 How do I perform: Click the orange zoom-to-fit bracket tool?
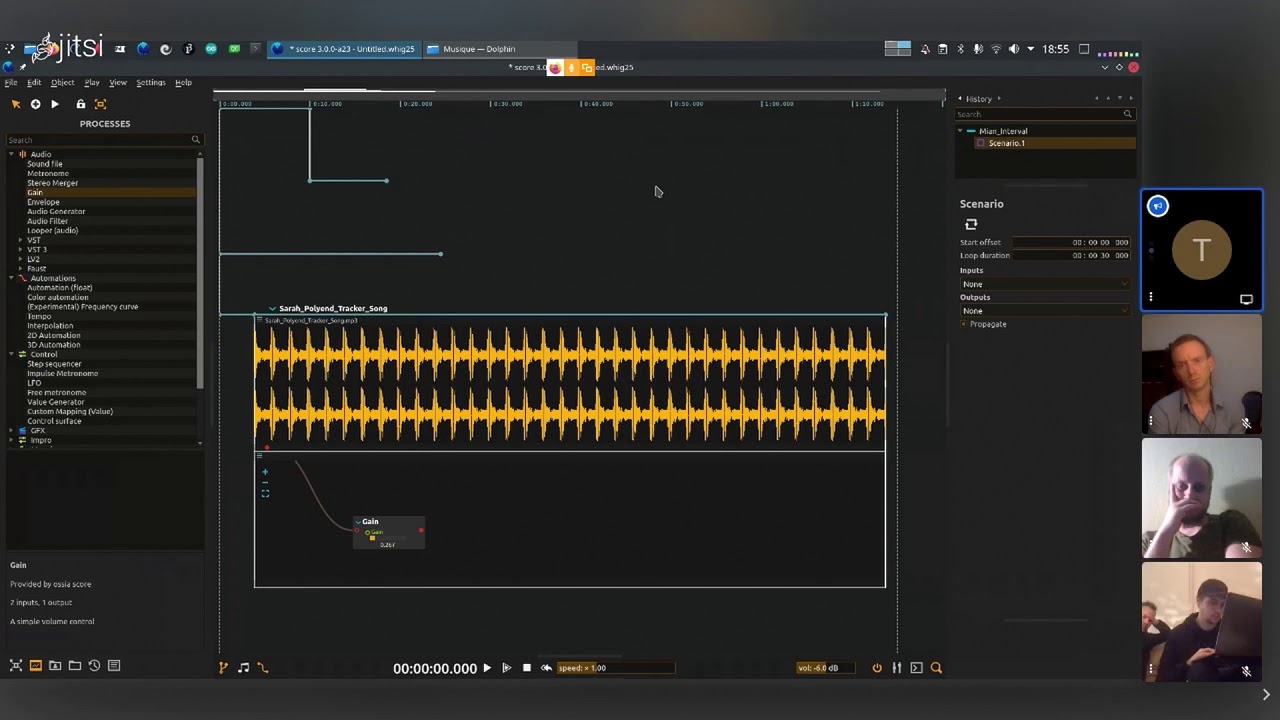pos(100,104)
